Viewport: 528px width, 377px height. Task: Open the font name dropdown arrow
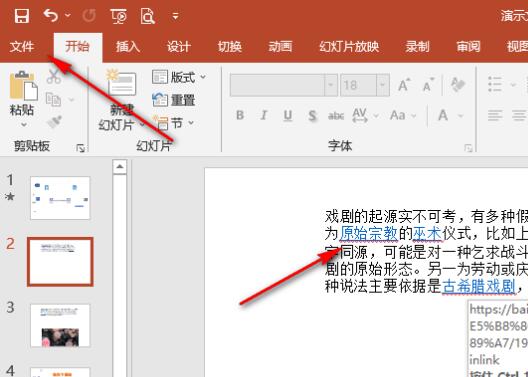click(x=331, y=85)
